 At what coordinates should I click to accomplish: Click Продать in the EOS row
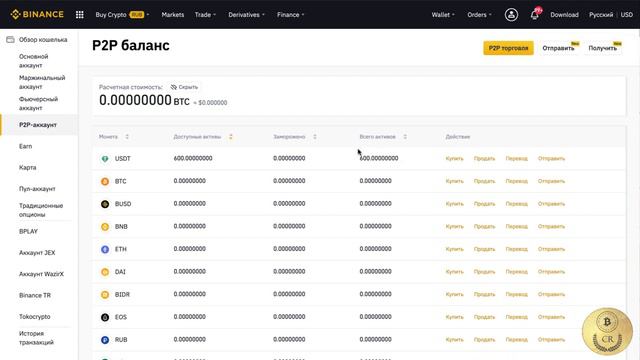tap(484, 317)
